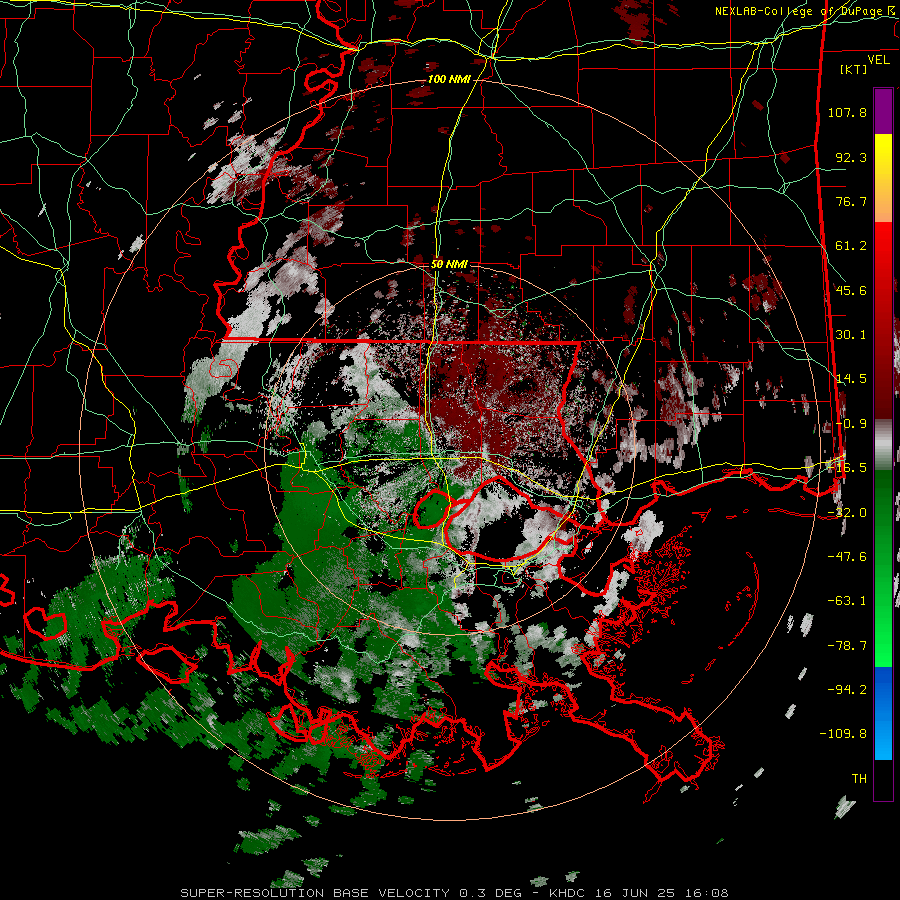Click the -94.2 velocity scale value
Image resolution: width=900 pixels, height=900 pixels.
(847, 689)
